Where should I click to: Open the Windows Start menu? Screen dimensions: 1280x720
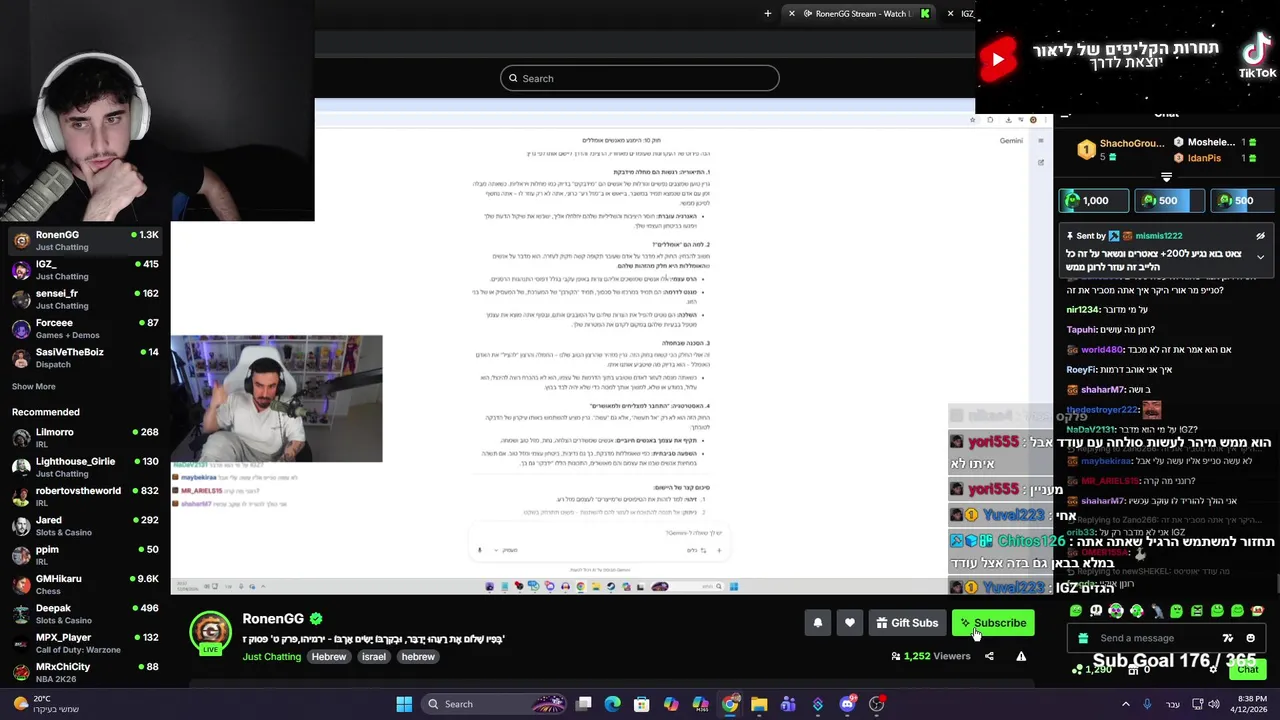click(404, 704)
